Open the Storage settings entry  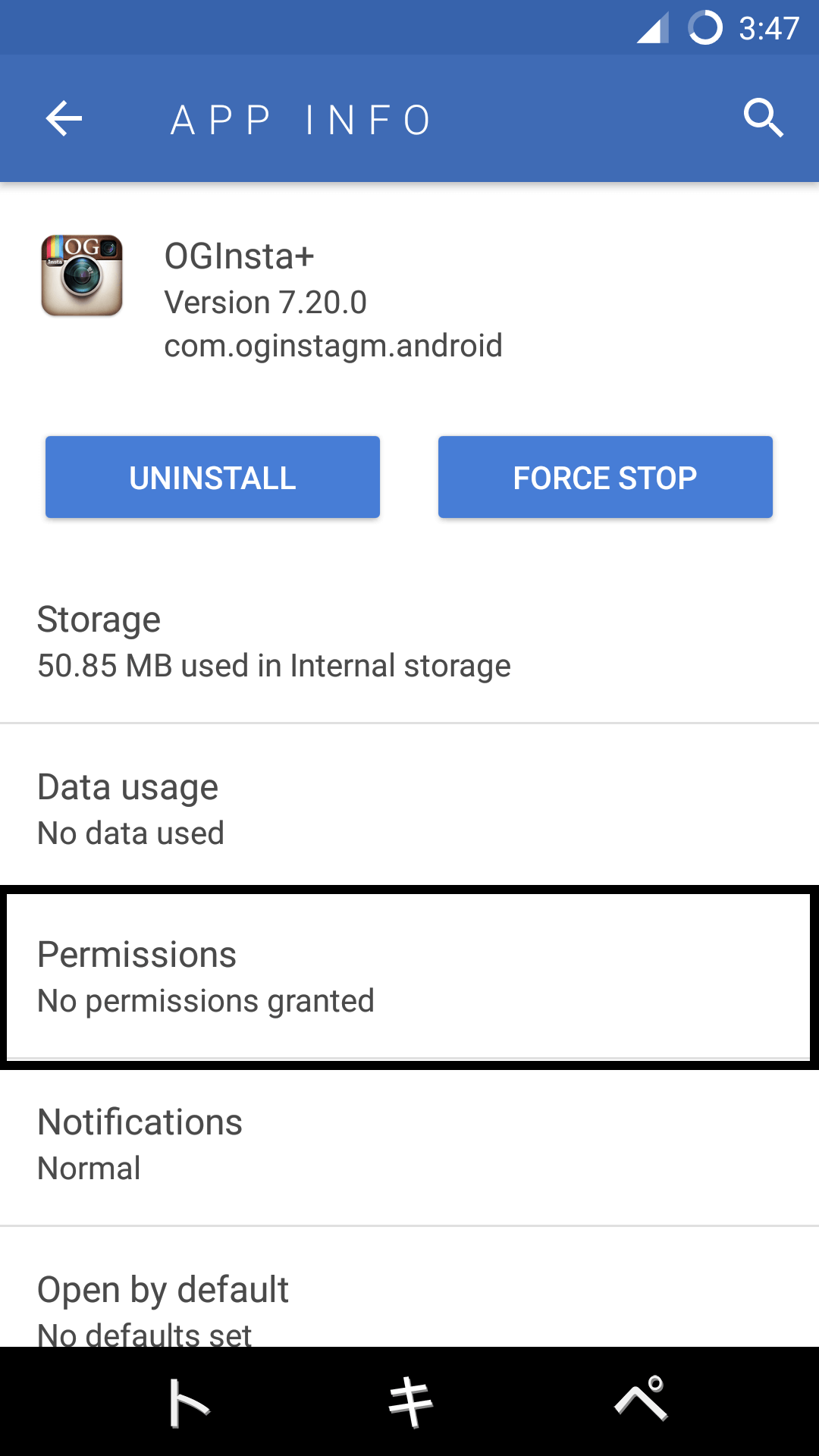click(x=409, y=642)
